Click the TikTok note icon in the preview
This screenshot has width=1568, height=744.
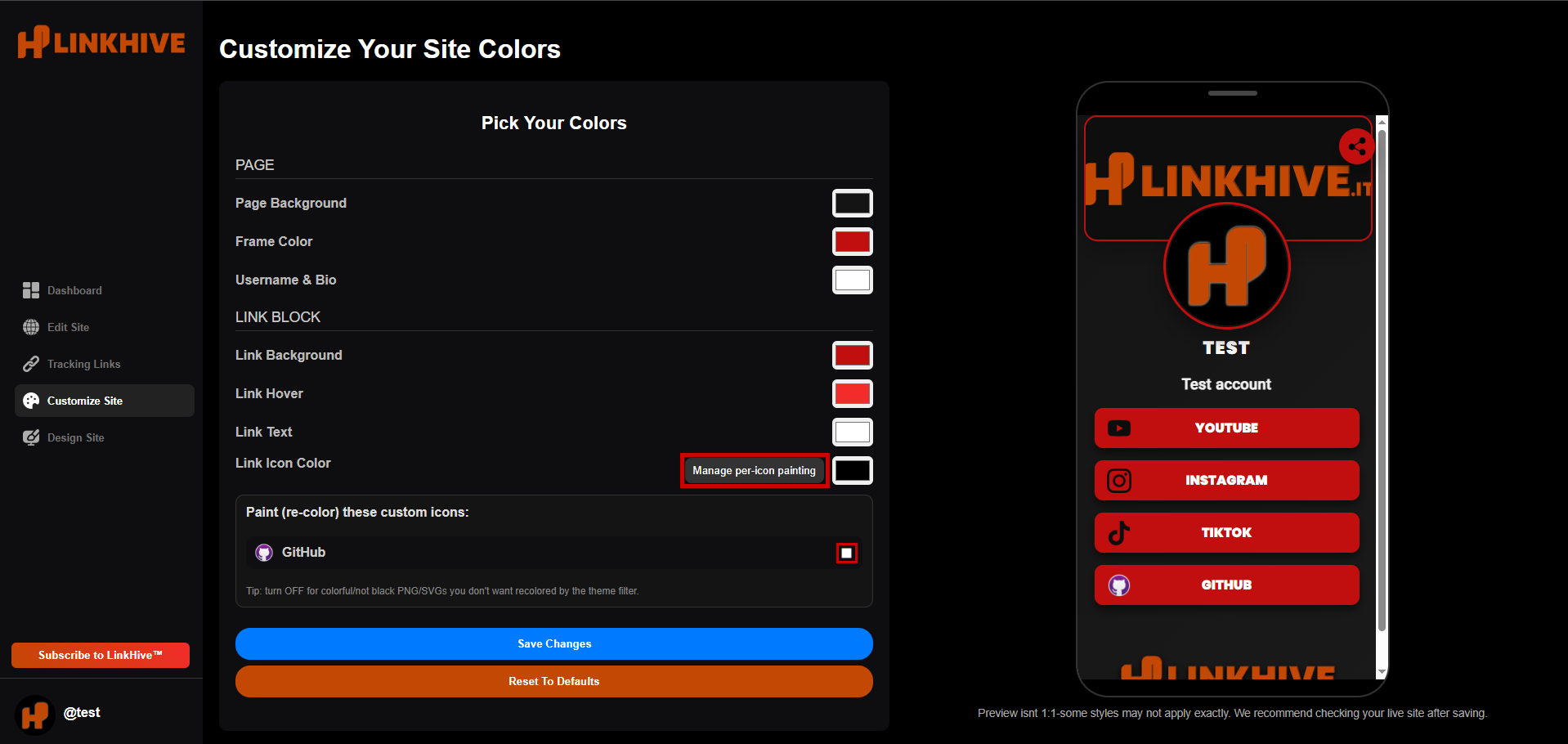point(1118,532)
